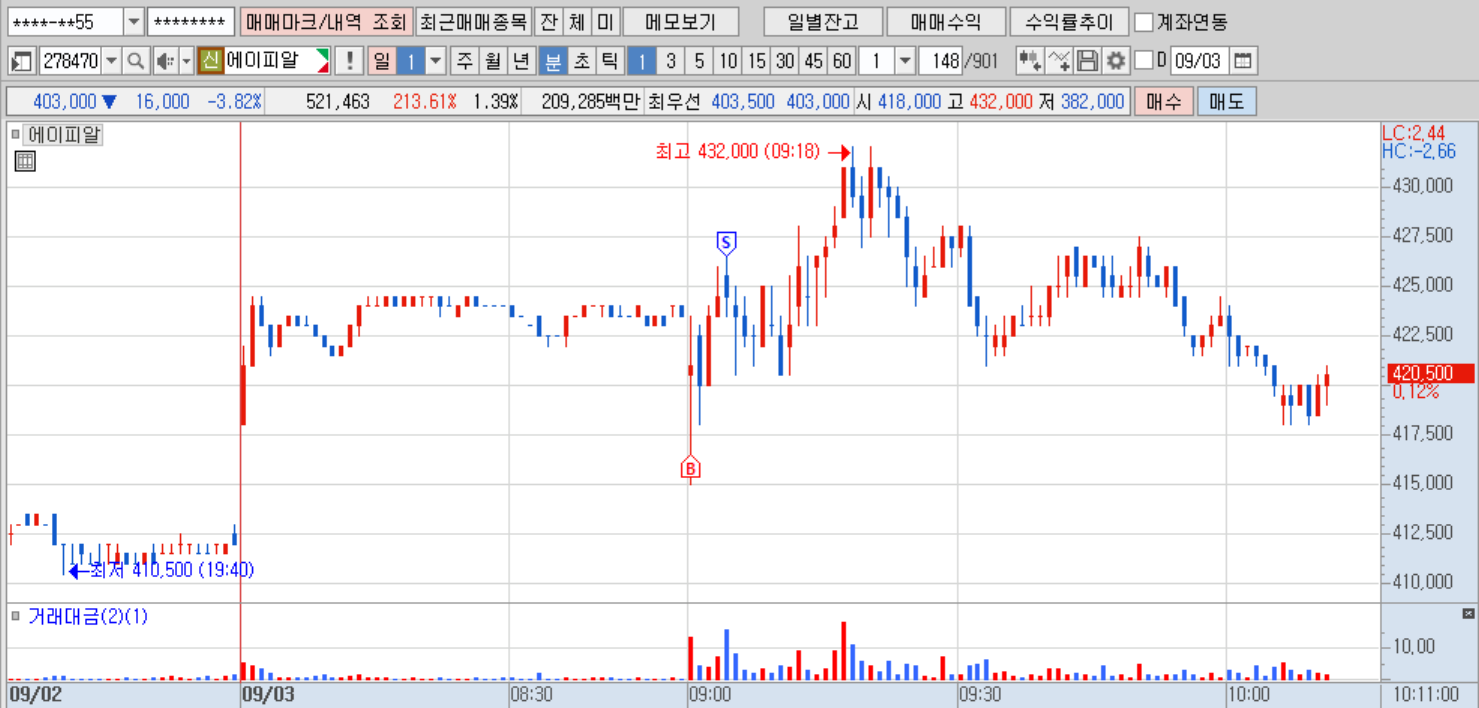Expand the 일 period value dropdown

(436, 61)
